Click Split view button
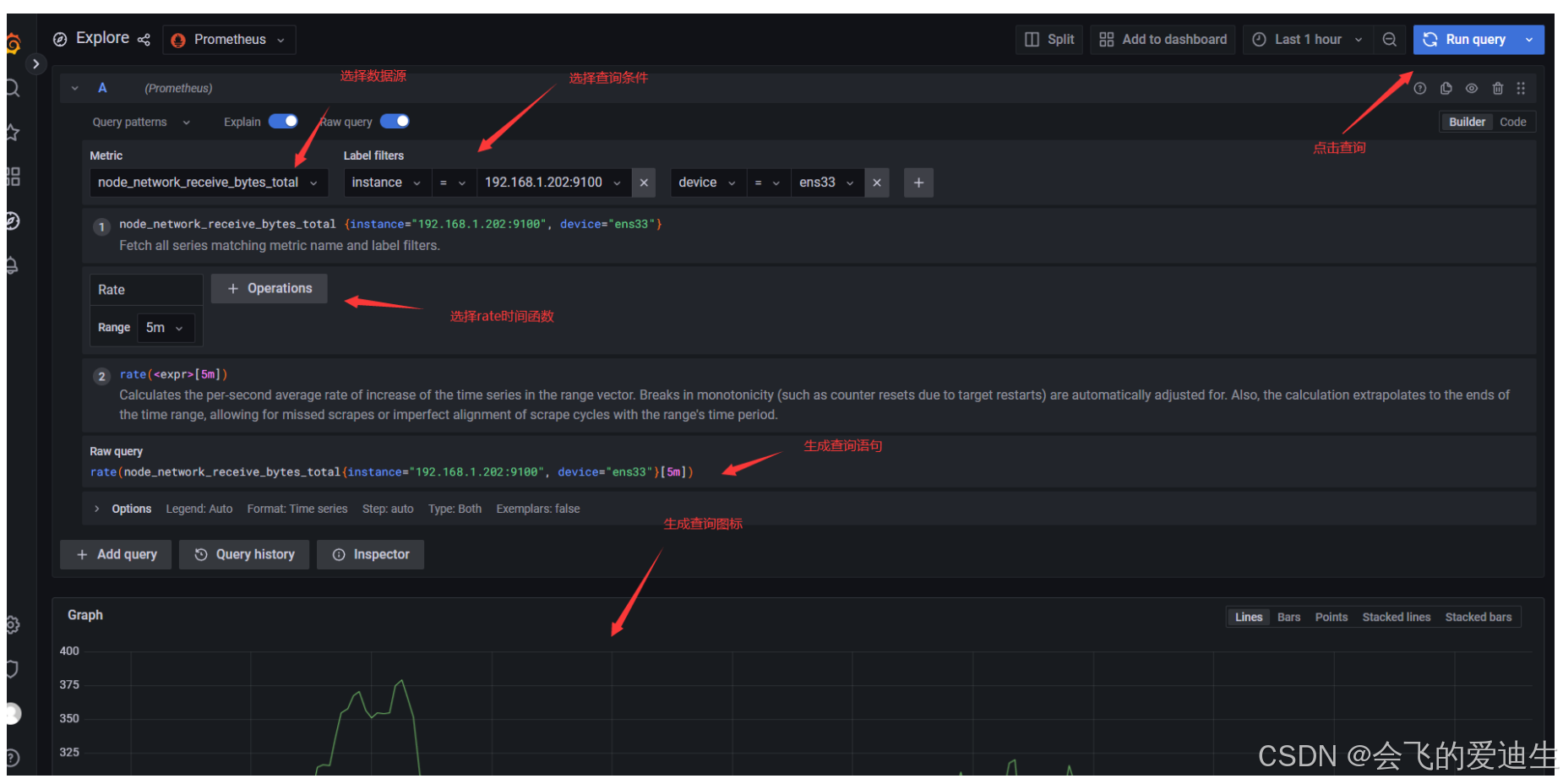The height and width of the screenshot is (784, 1563). pyautogui.click(x=1049, y=40)
